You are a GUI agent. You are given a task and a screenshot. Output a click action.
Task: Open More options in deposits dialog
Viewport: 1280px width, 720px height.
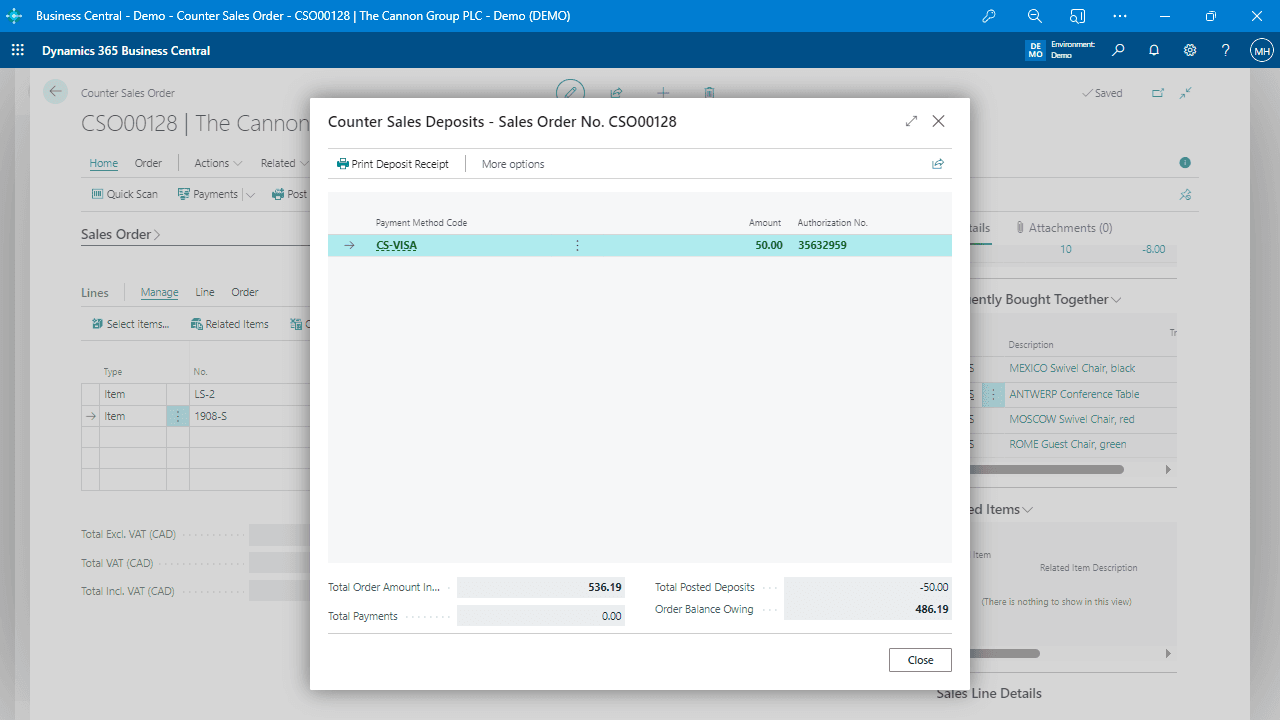[513, 164]
